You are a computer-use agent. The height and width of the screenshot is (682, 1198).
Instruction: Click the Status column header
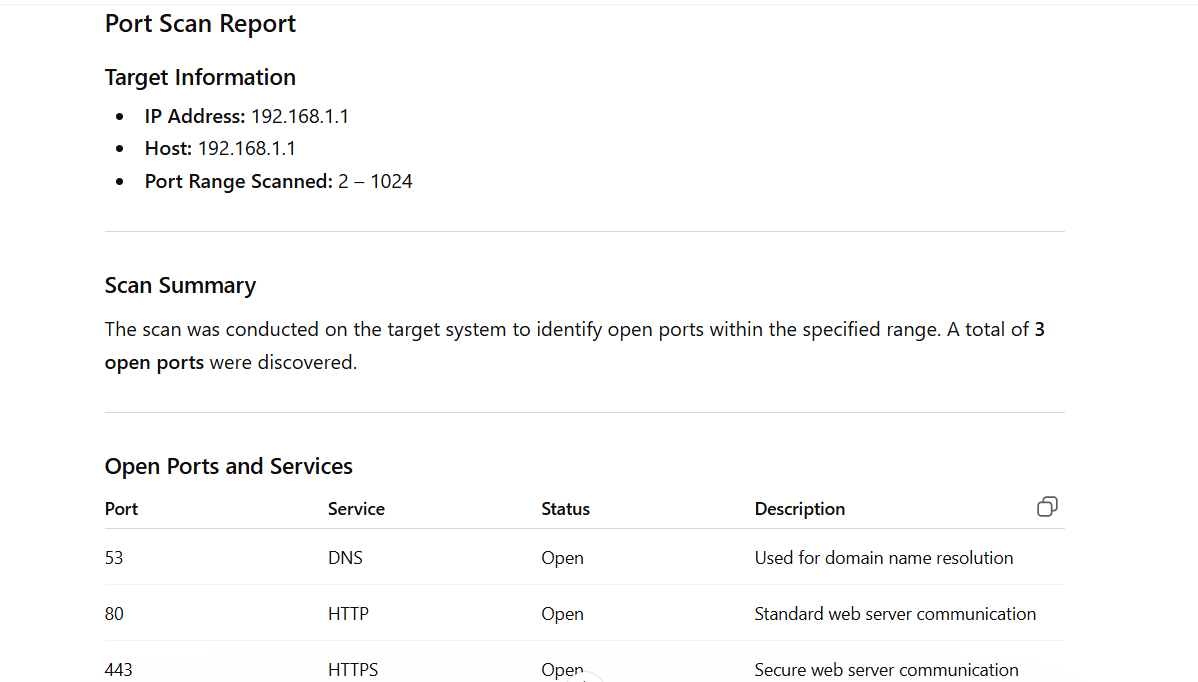pyautogui.click(x=565, y=509)
